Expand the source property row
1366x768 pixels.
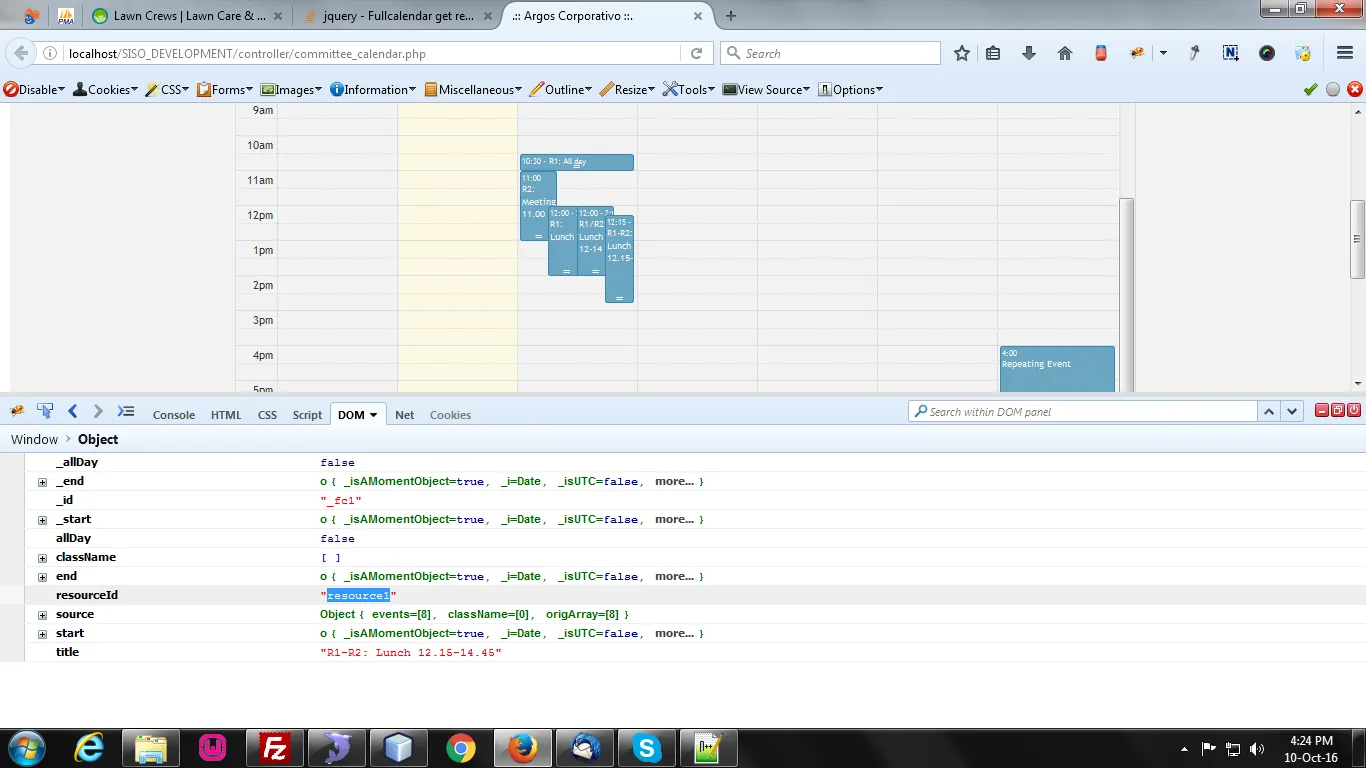(42, 615)
